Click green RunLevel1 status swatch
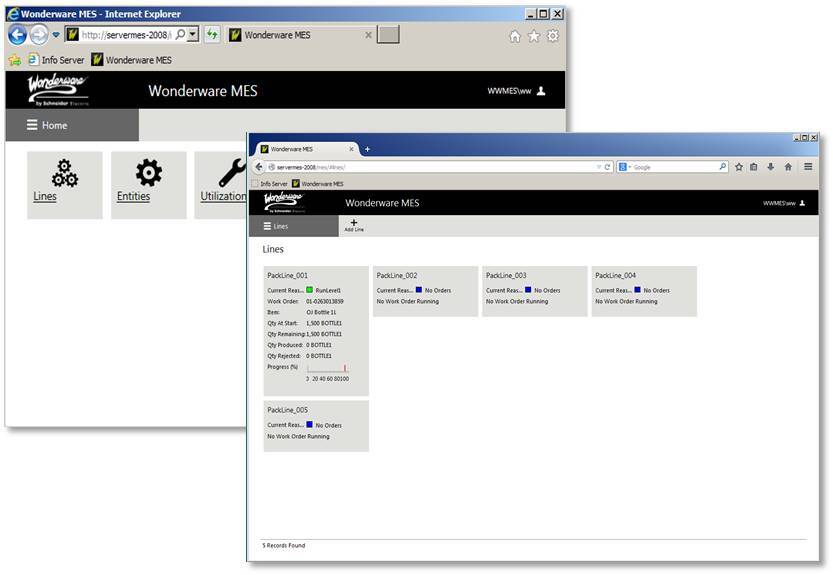This screenshot has height=575, width=833. coord(310,290)
